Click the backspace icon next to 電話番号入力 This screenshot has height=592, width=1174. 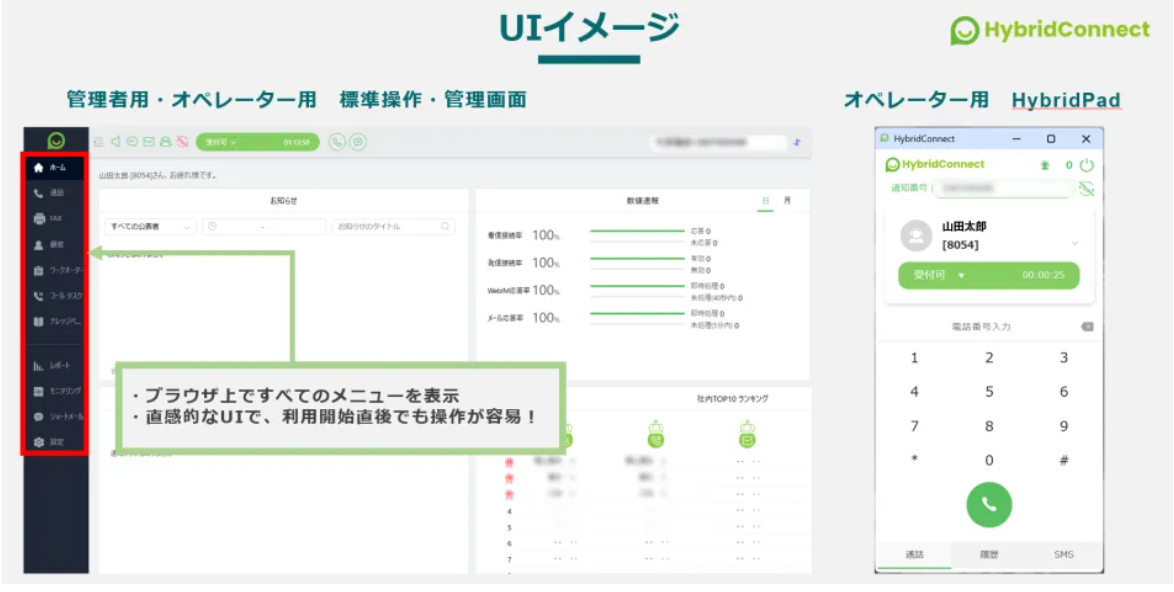point(1086,327)
